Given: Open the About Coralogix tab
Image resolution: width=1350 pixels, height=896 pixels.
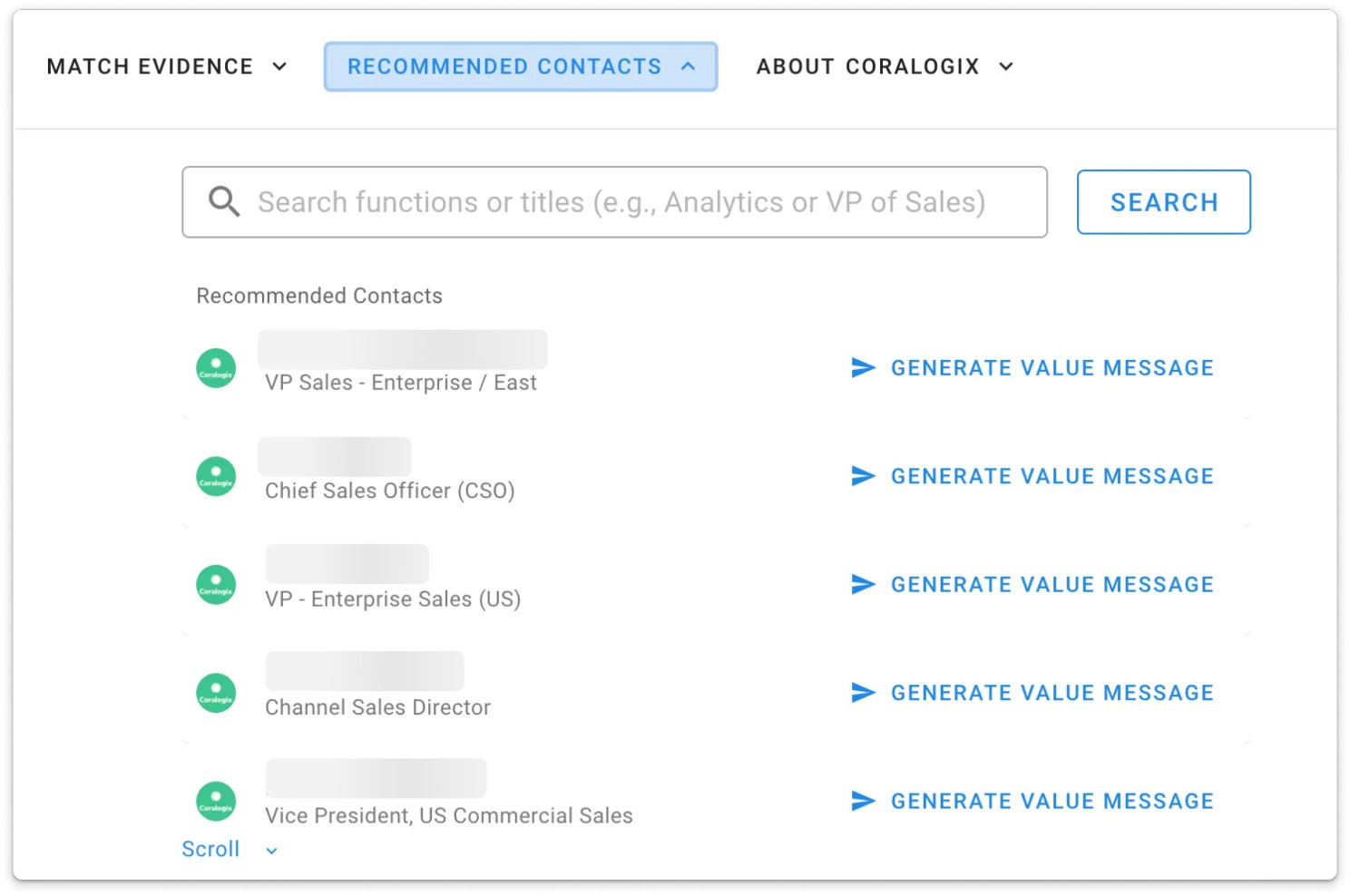Looking at the screenshot, I should click(x=867, y=66).
